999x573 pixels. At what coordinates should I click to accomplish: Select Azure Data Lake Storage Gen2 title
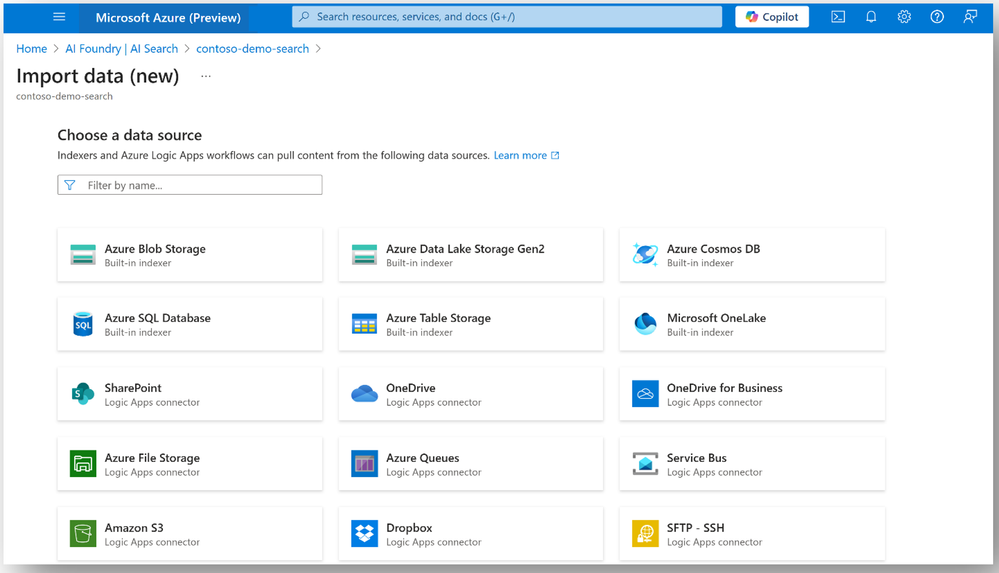coord(465,249)
